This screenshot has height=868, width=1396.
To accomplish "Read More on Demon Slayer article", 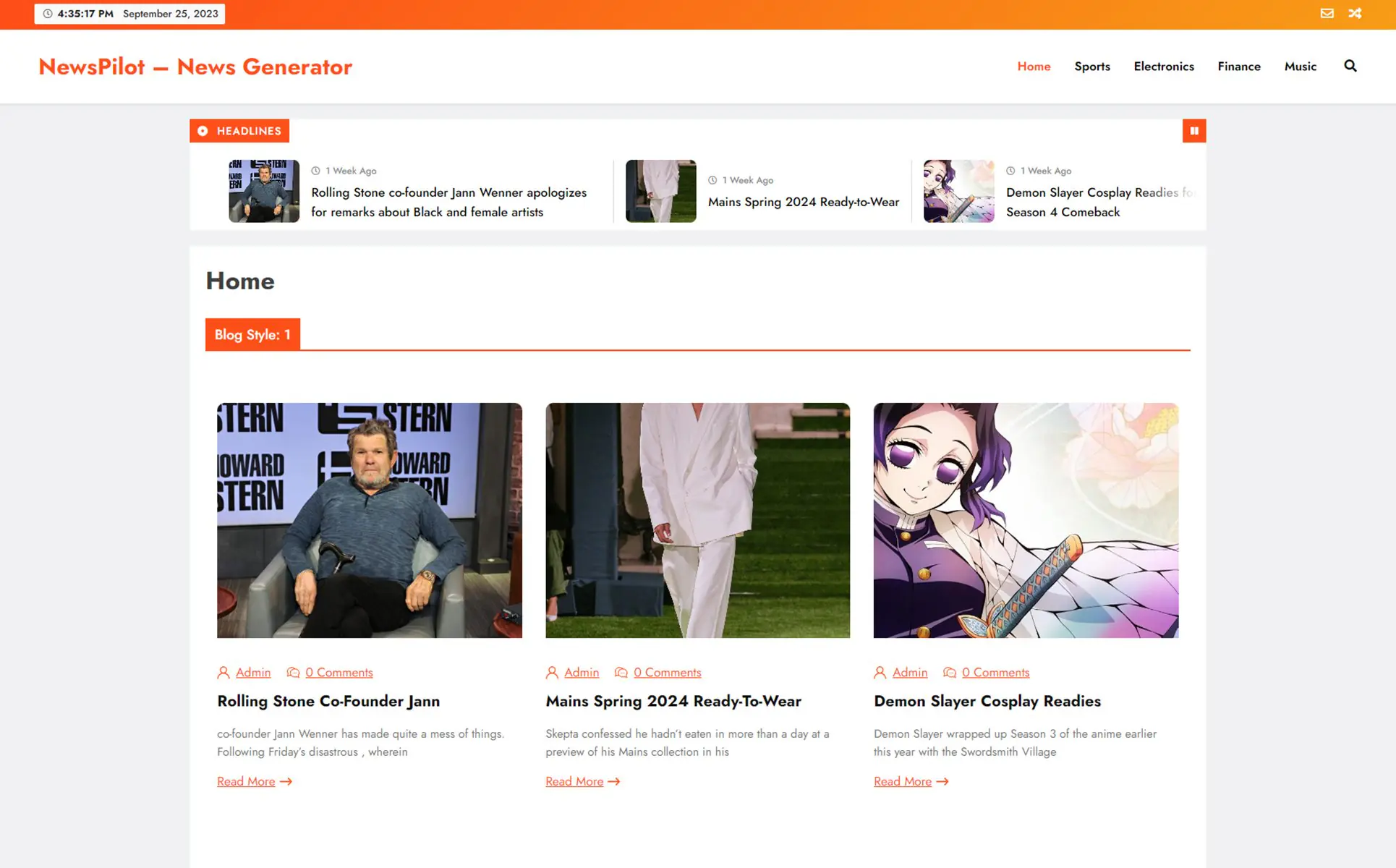I will (903, 782).
